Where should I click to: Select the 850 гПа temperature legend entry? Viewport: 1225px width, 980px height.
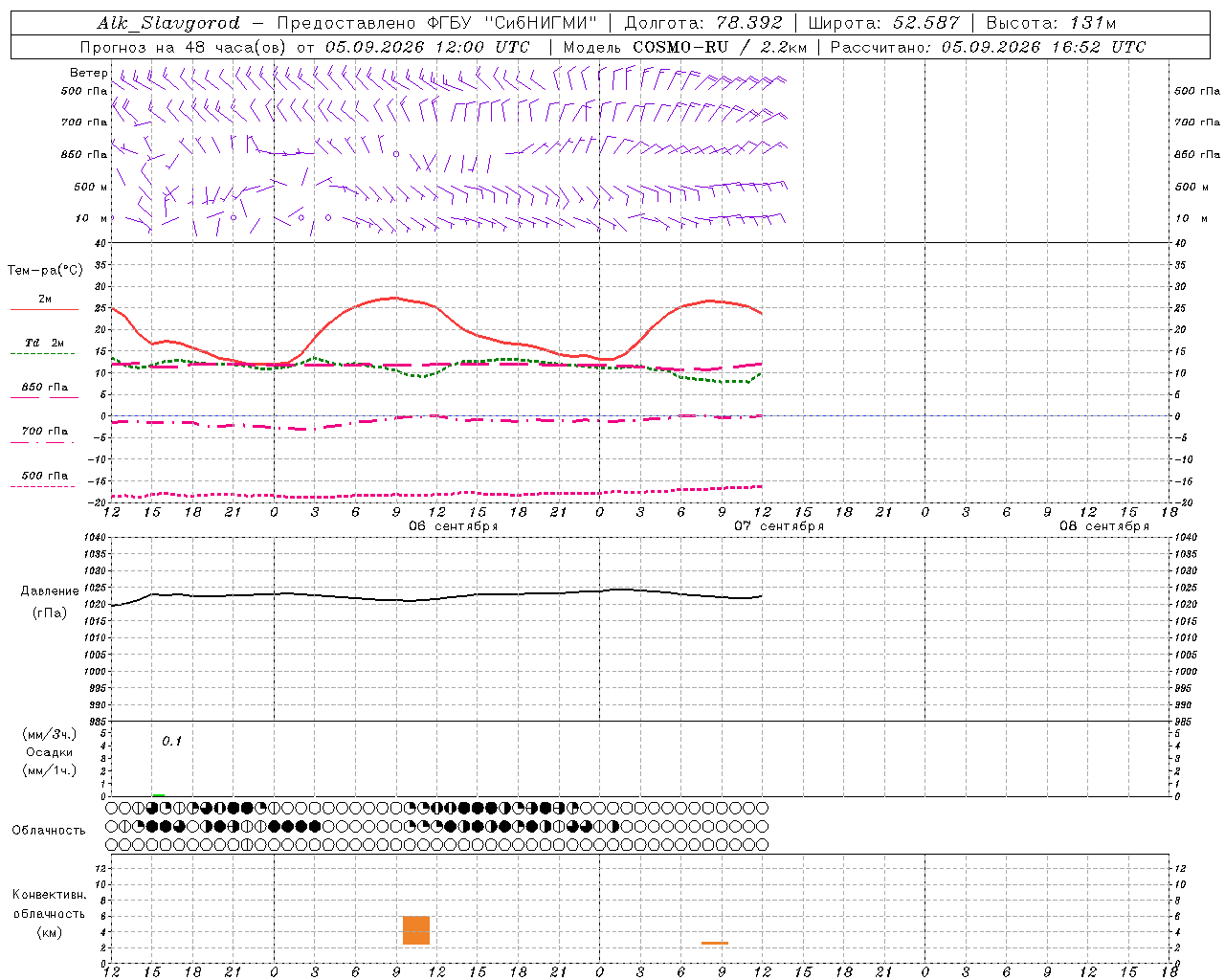[45, 388]
